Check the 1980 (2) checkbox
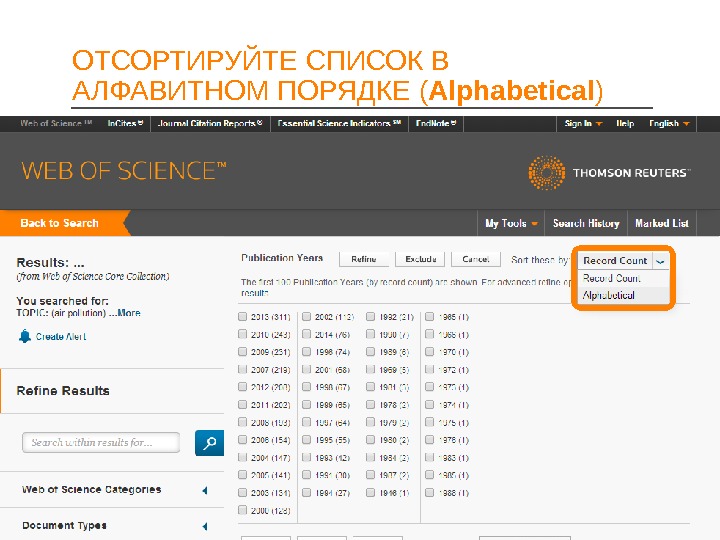Image resolution: width=720 pixels, height=540 pixels. pyautogui.click(x=370, y=439)
